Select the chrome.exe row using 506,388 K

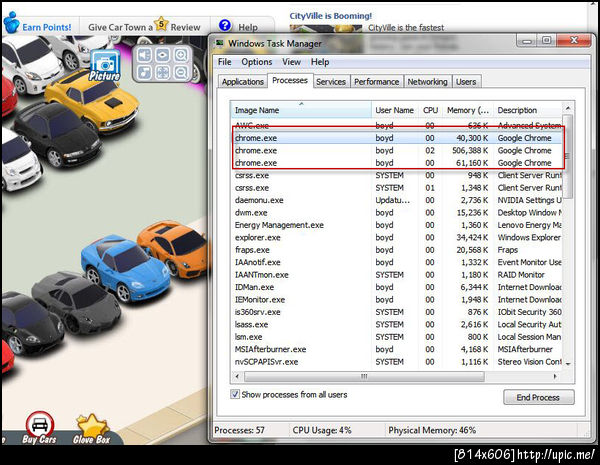tap(397, 150)
